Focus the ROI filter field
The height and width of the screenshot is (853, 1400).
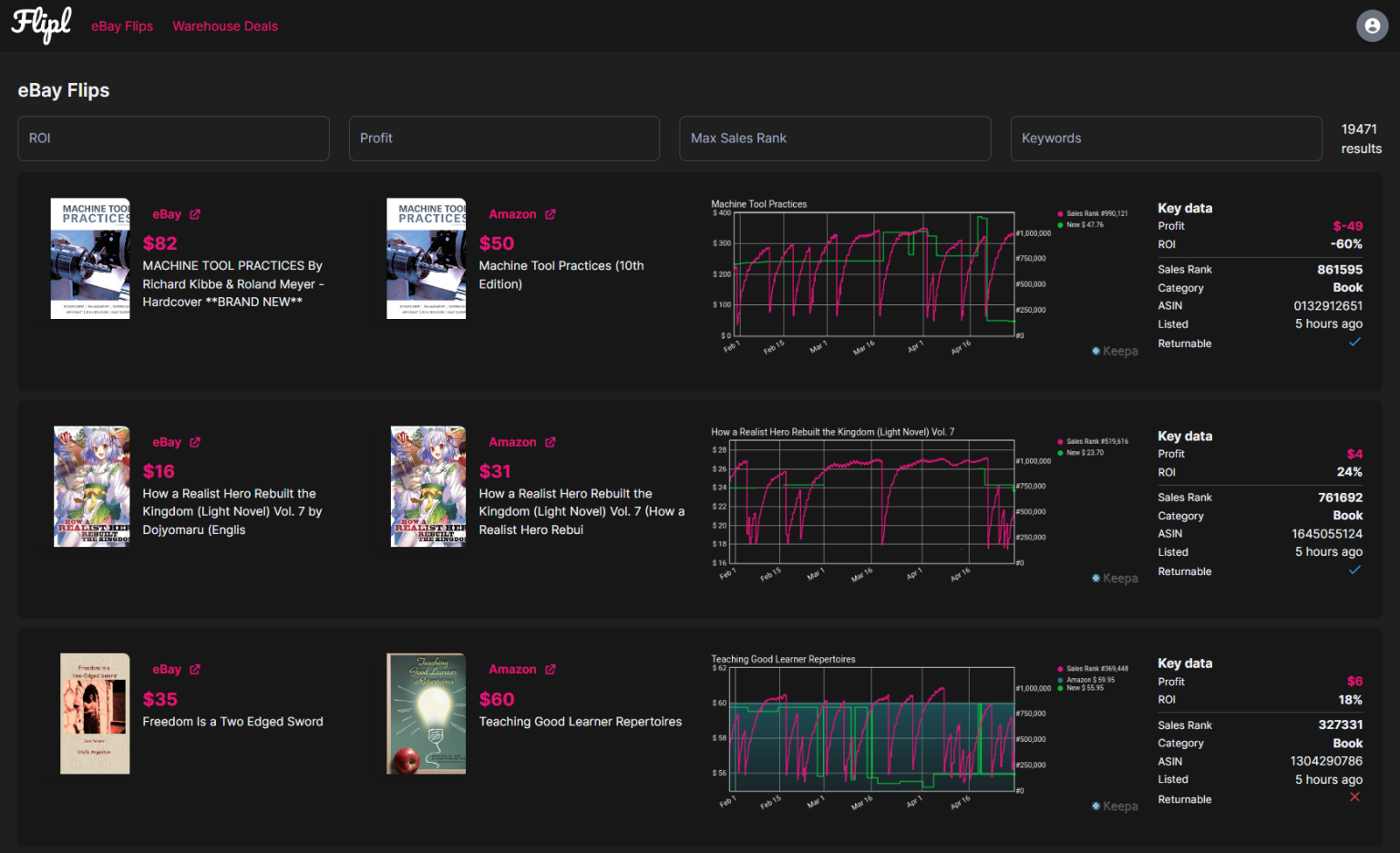click(173, 139)
